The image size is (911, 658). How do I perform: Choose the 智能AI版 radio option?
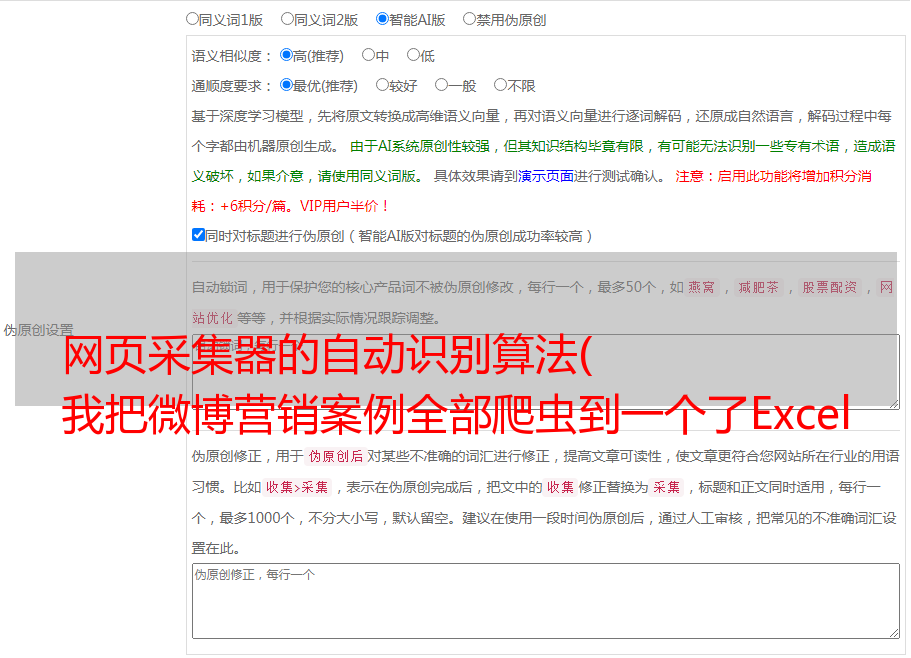[382, 19]
